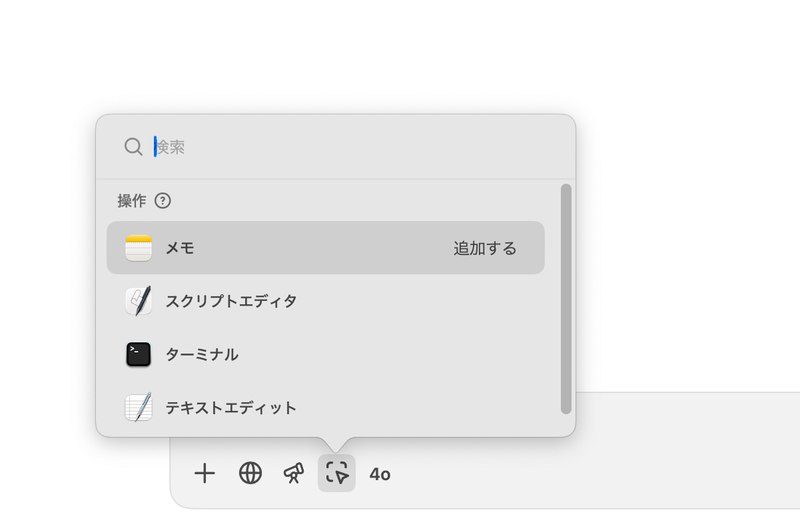Open the plus attachment menu

tap(204, 473)
